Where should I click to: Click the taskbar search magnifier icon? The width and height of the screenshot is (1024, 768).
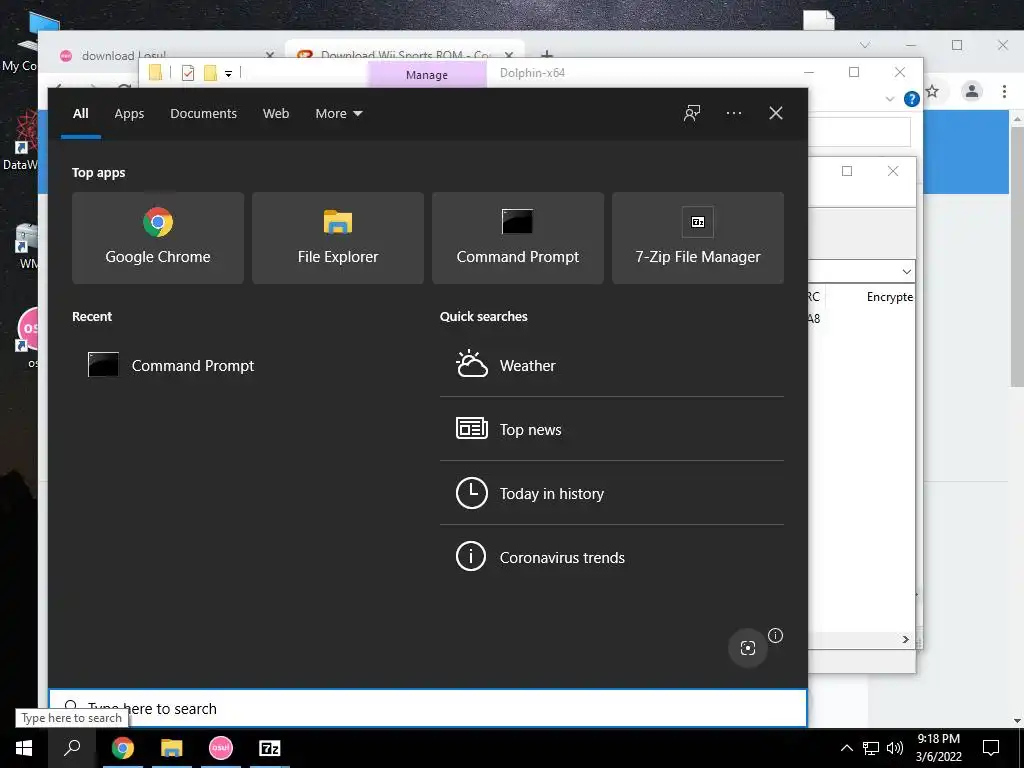(x=72, y=748)
